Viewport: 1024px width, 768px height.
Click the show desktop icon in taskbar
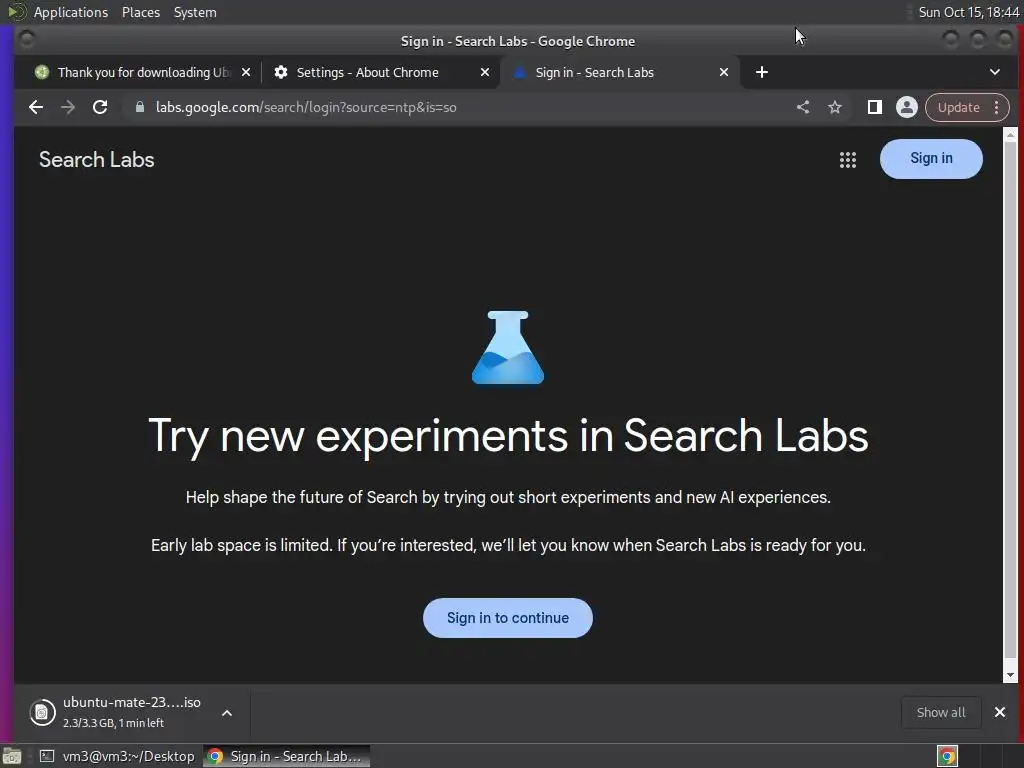point(12,756)
